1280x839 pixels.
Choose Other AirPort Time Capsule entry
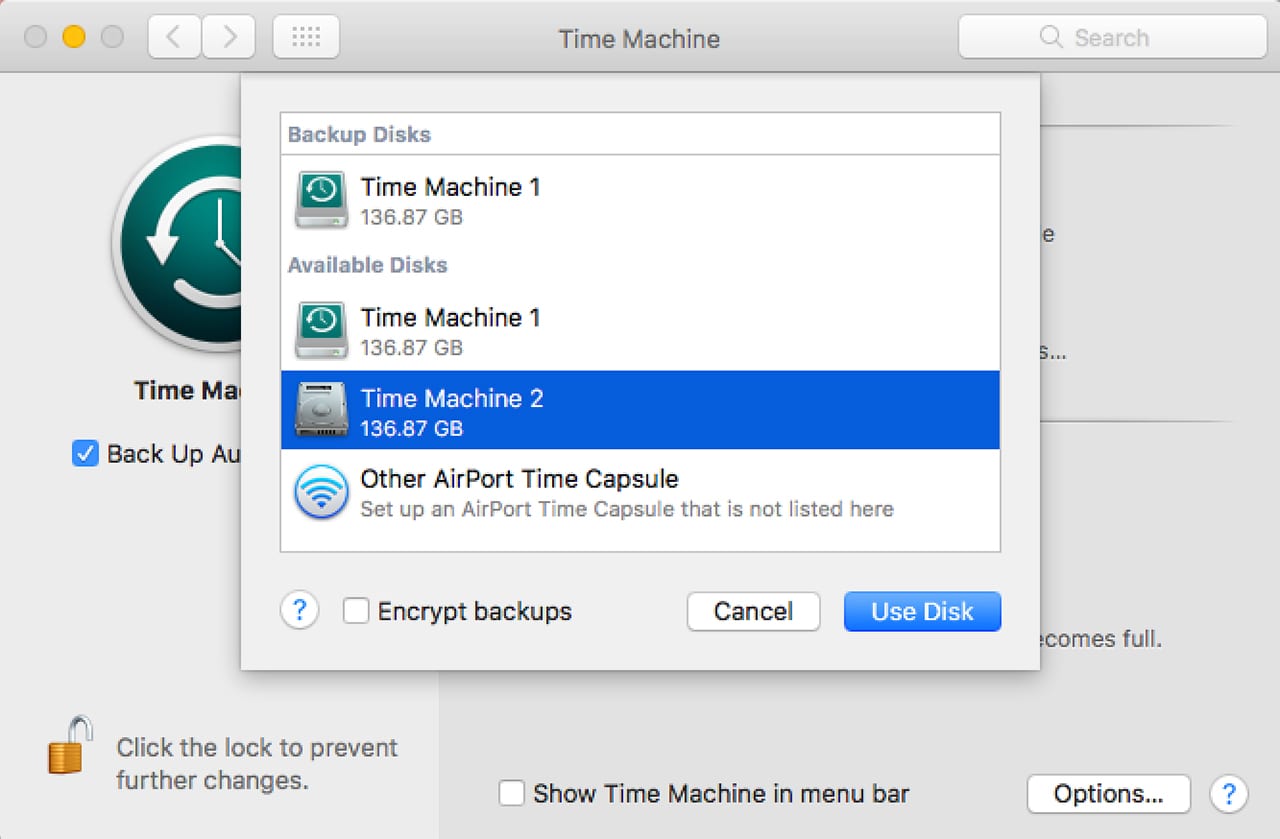640,493
